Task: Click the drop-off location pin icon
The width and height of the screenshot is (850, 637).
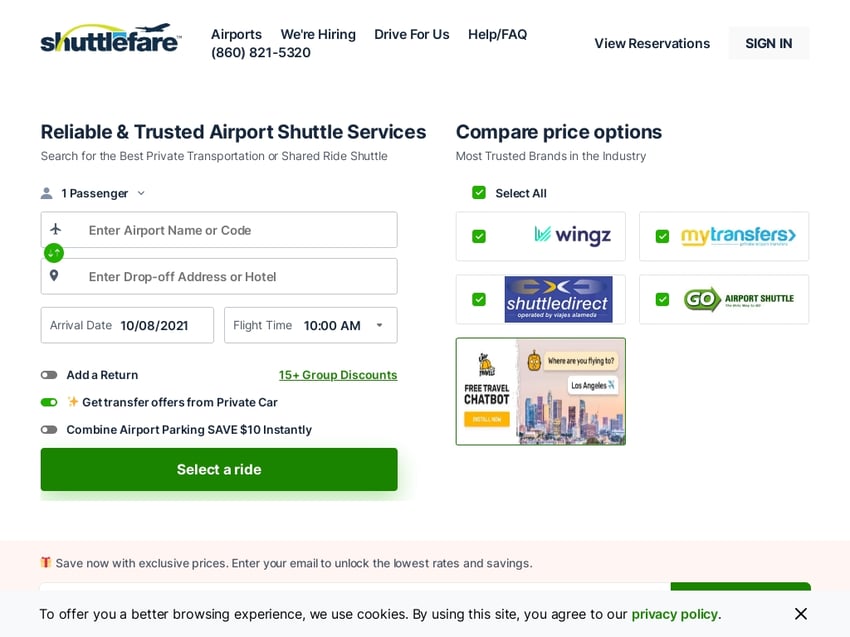Action: point(54,276)
